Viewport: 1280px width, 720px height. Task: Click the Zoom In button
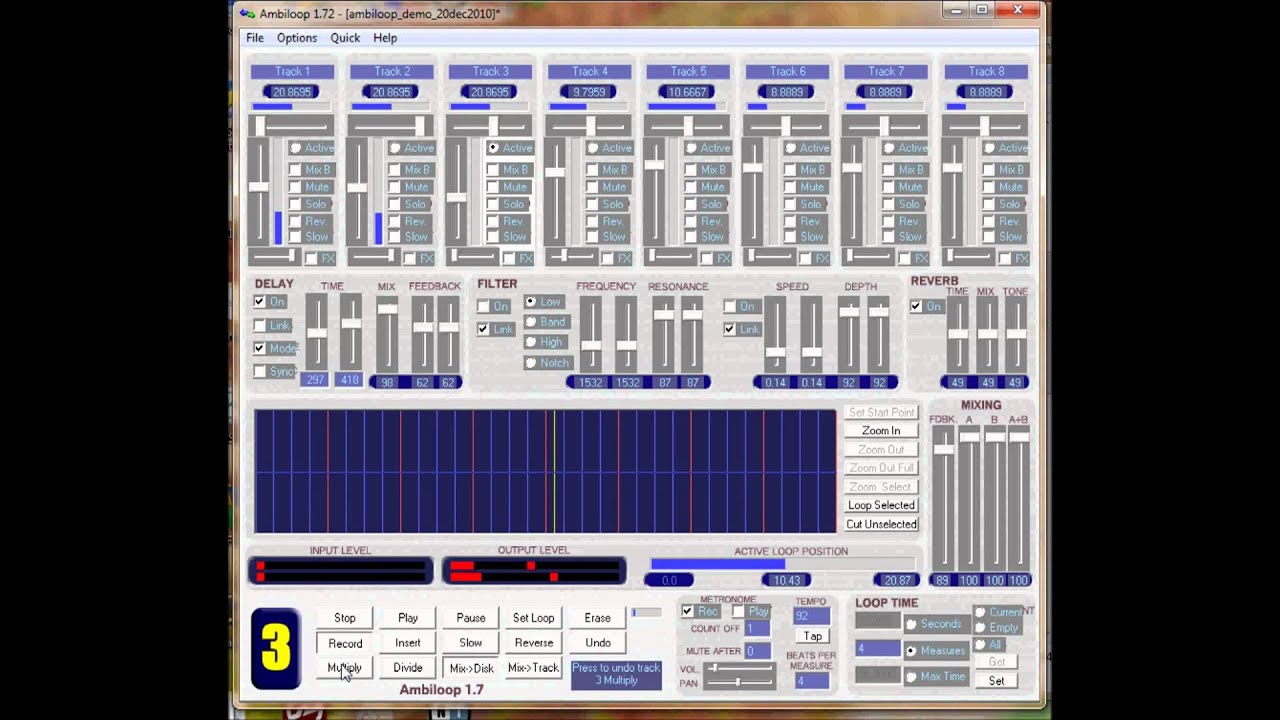[x=881, y=431]
